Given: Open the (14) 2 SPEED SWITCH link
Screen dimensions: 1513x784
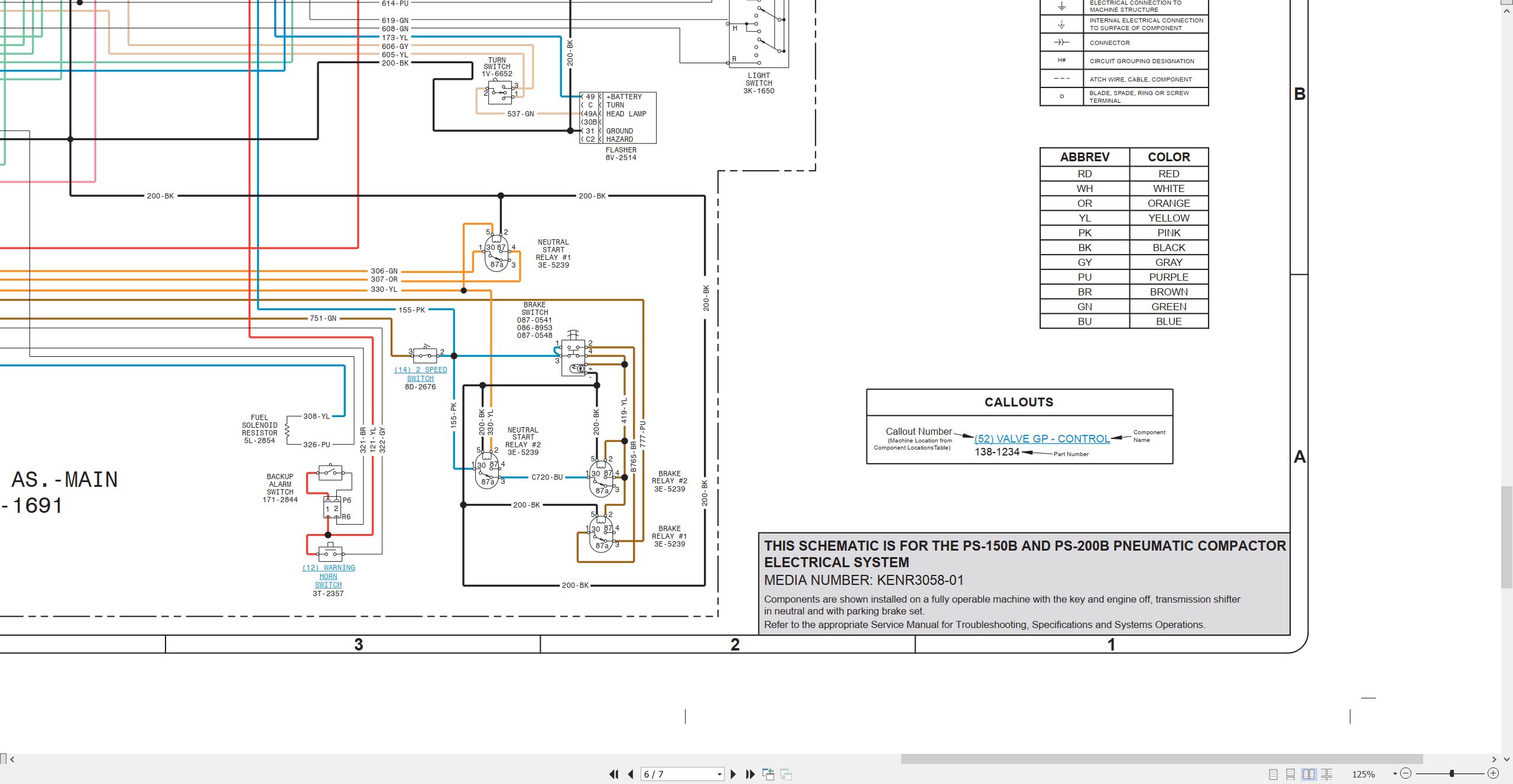Looking at the screenshot, I should (420, 374).
